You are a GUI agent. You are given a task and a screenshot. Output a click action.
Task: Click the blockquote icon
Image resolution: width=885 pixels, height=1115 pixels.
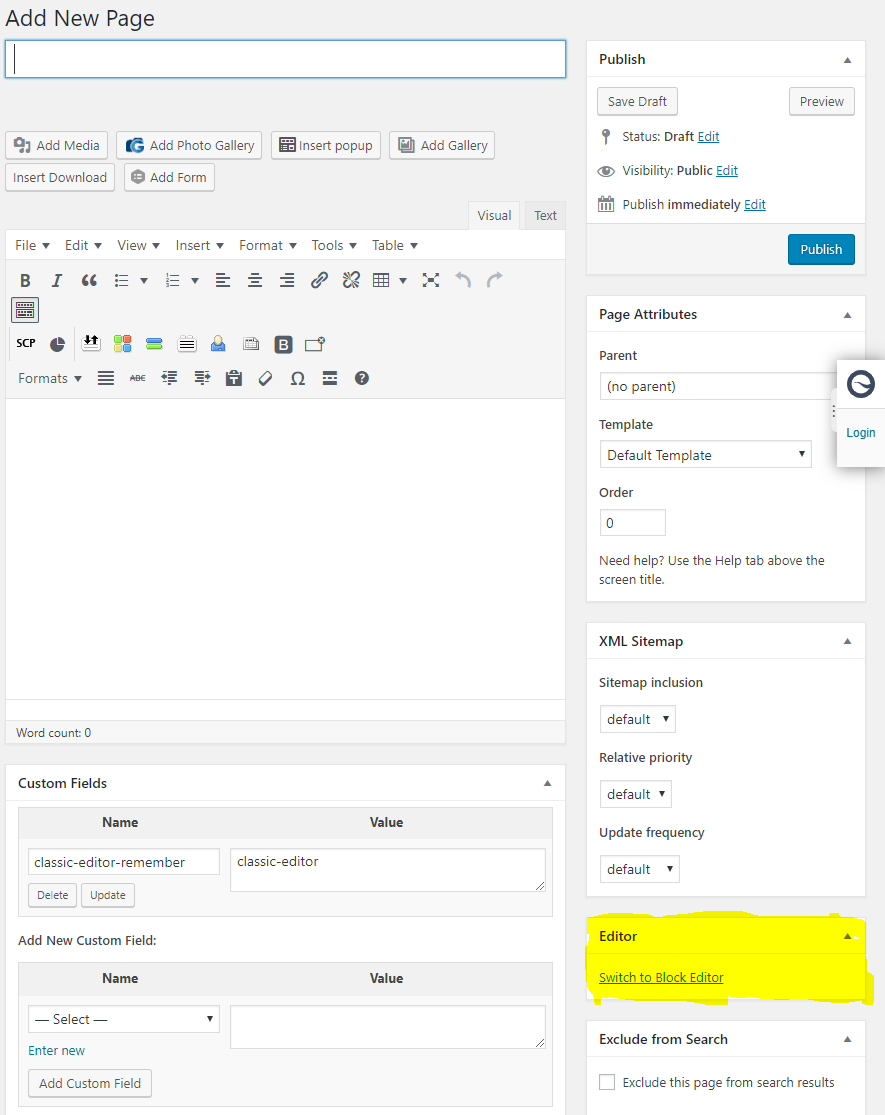pos(89,281)
